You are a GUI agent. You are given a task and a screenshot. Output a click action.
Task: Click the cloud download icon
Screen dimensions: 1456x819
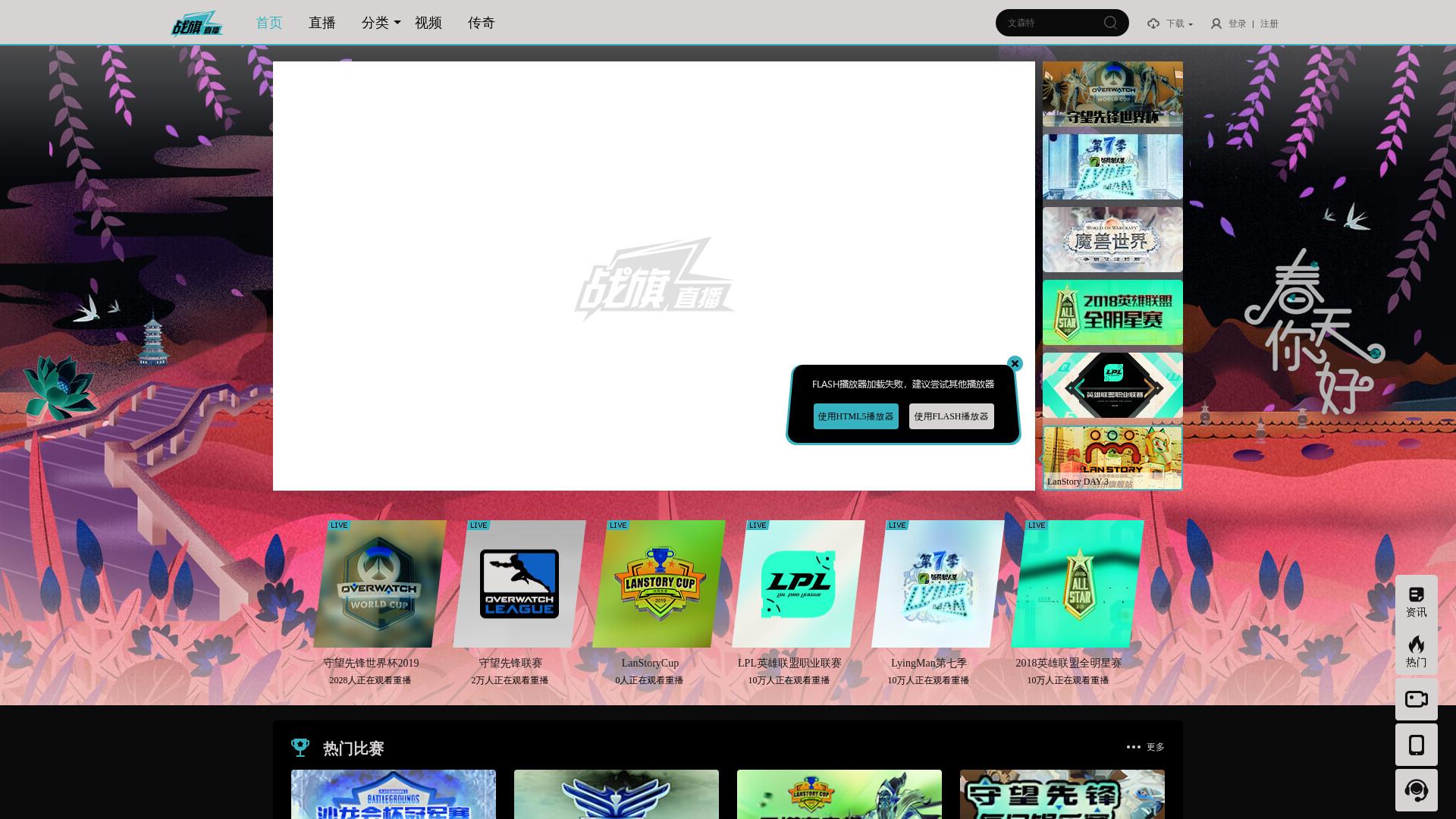coord(1153,24)
